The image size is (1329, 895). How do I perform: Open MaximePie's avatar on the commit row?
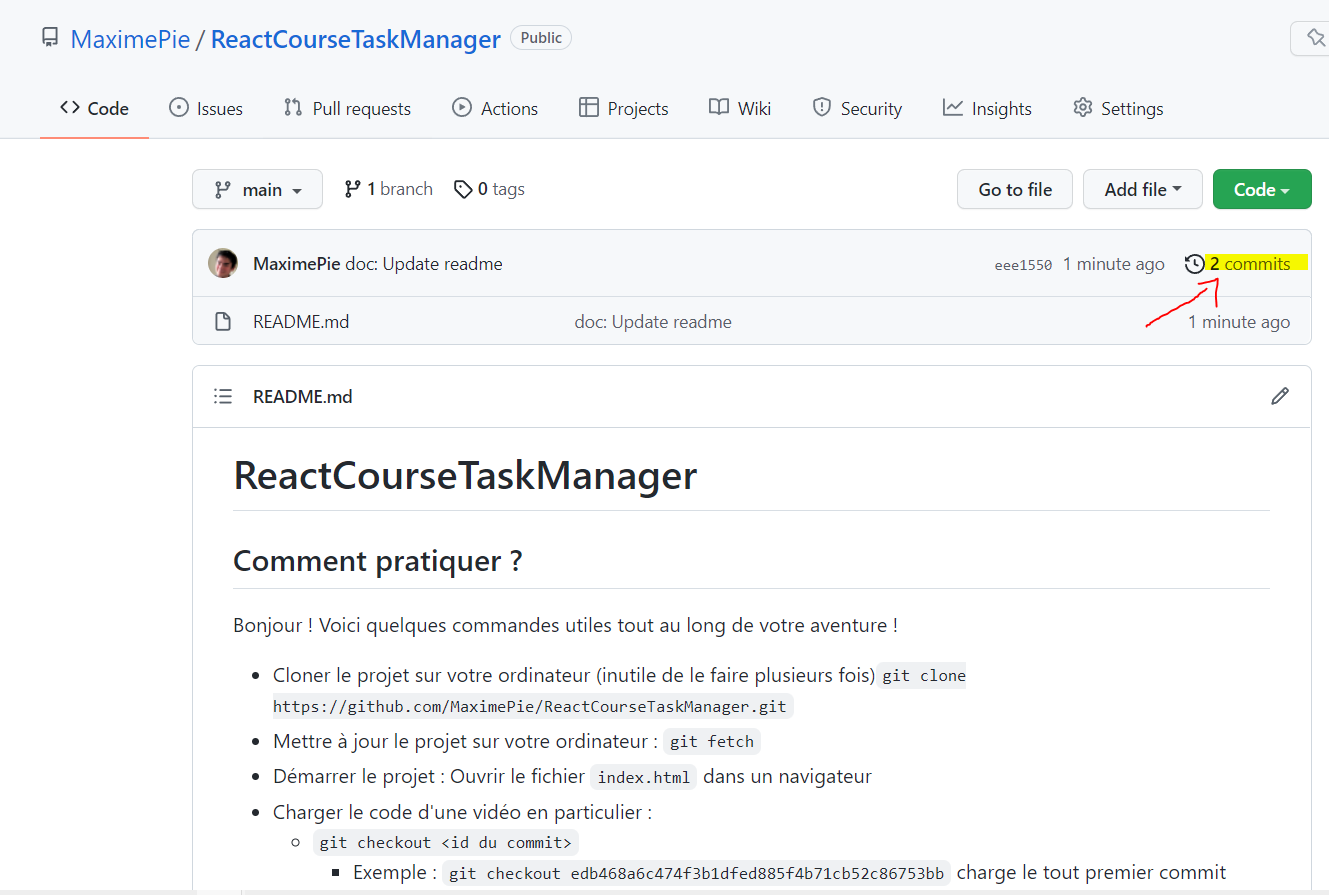point(223,263)
